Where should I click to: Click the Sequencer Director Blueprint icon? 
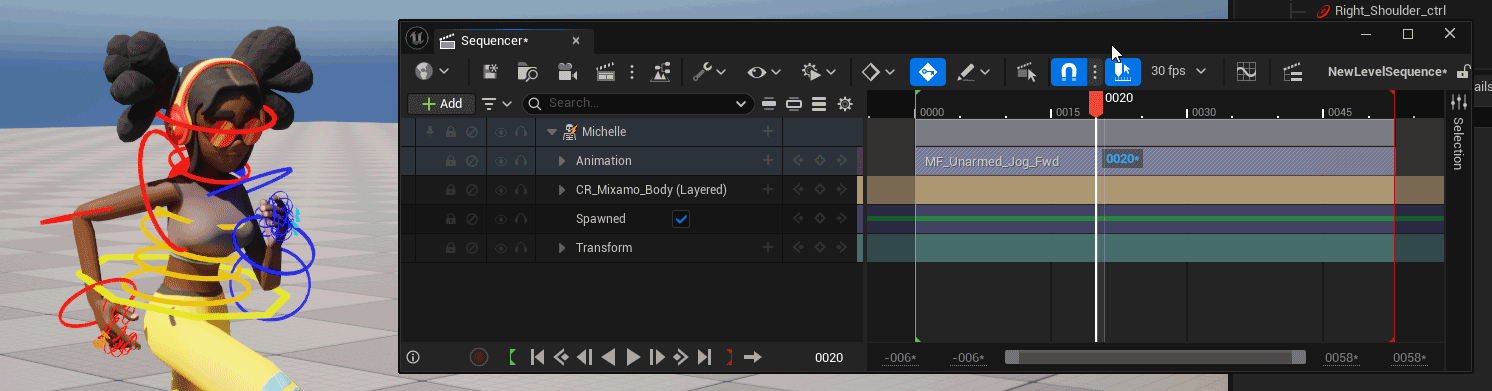pyautogui.click(x=661, y=72)
